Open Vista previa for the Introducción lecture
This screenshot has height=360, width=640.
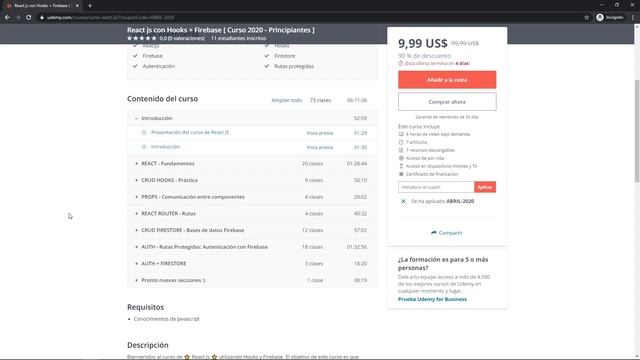coord(320,147)
